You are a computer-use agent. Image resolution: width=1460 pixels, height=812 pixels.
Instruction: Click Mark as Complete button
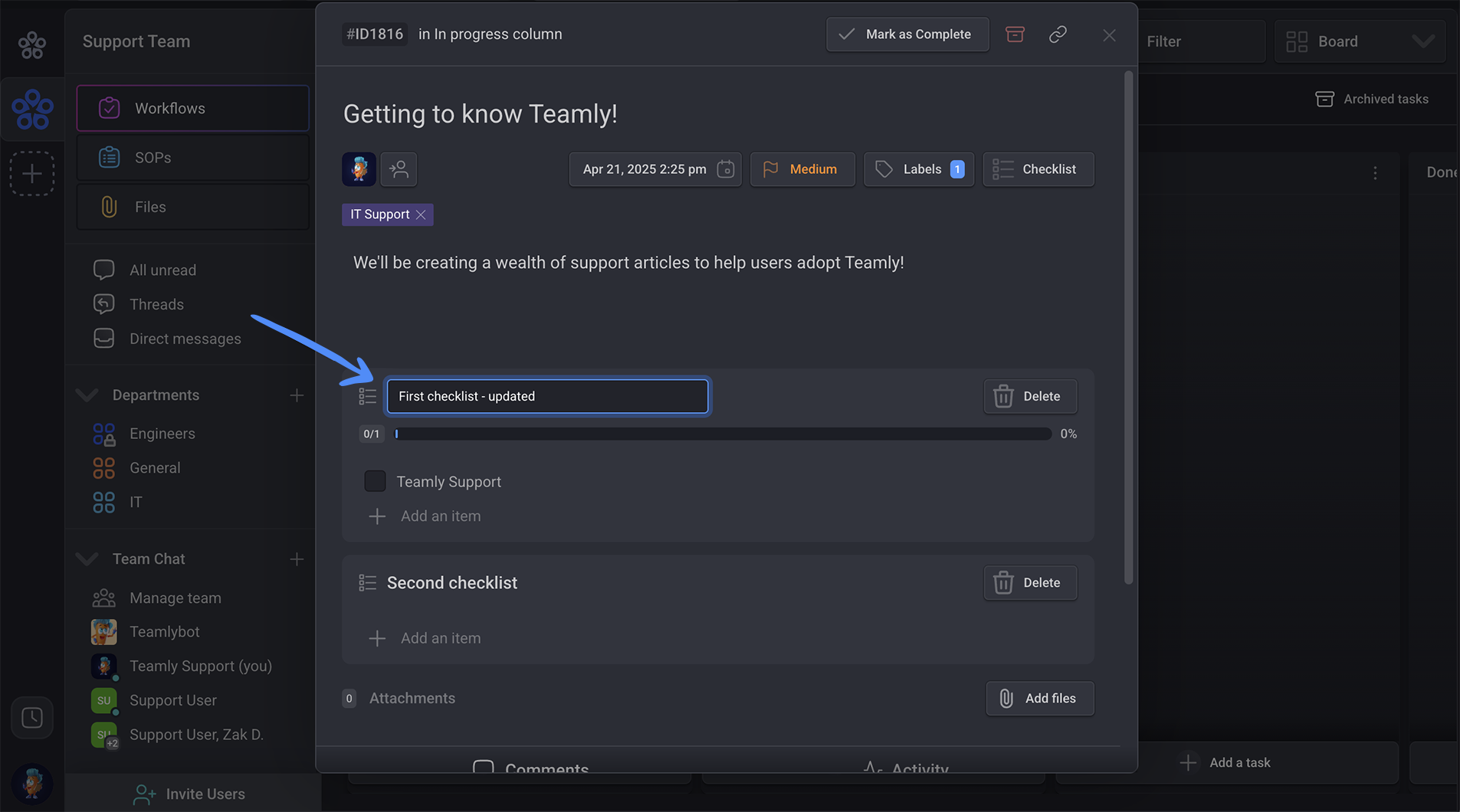(x=907, y=34)
